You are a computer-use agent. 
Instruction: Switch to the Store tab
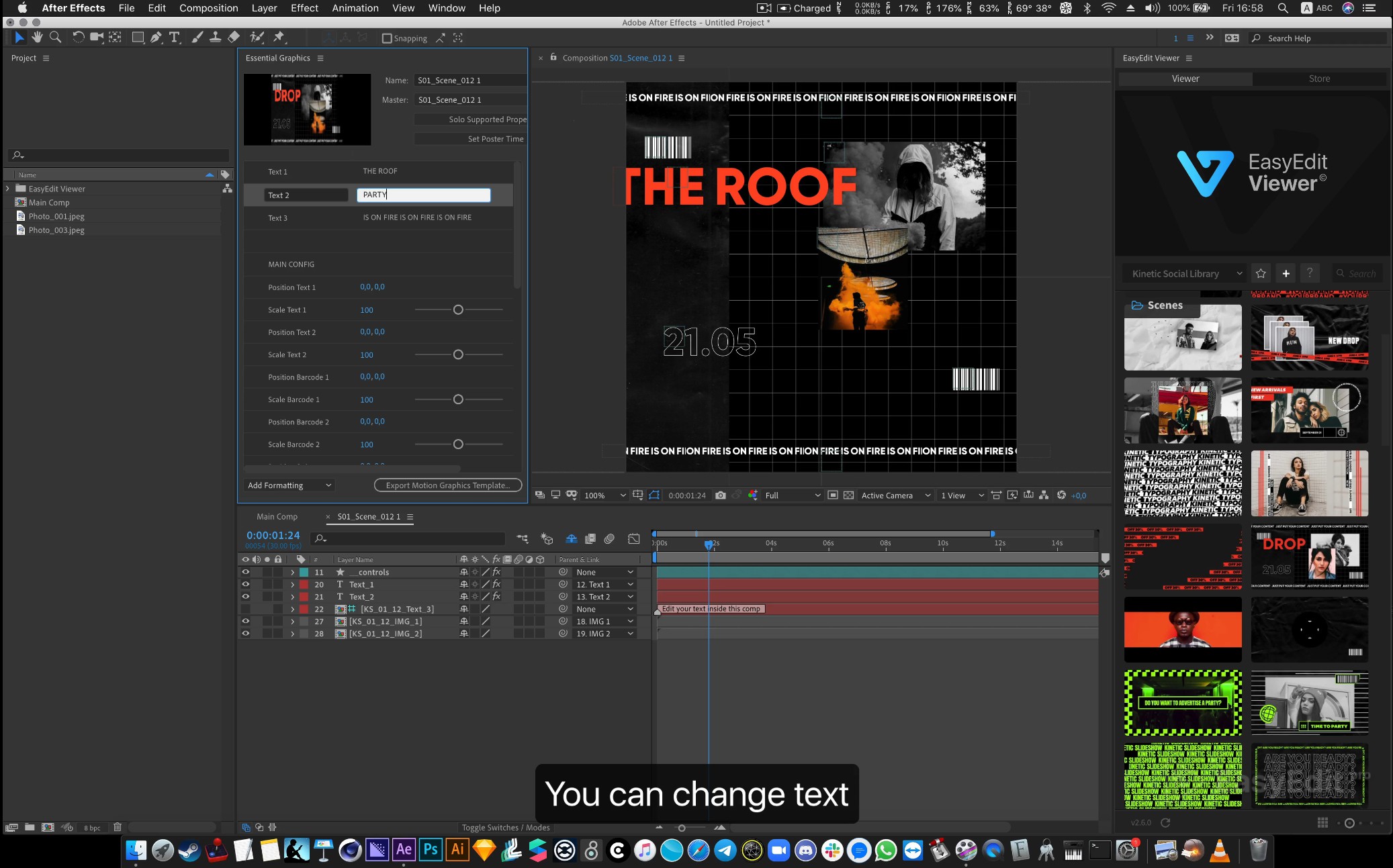pos(1319,79)
